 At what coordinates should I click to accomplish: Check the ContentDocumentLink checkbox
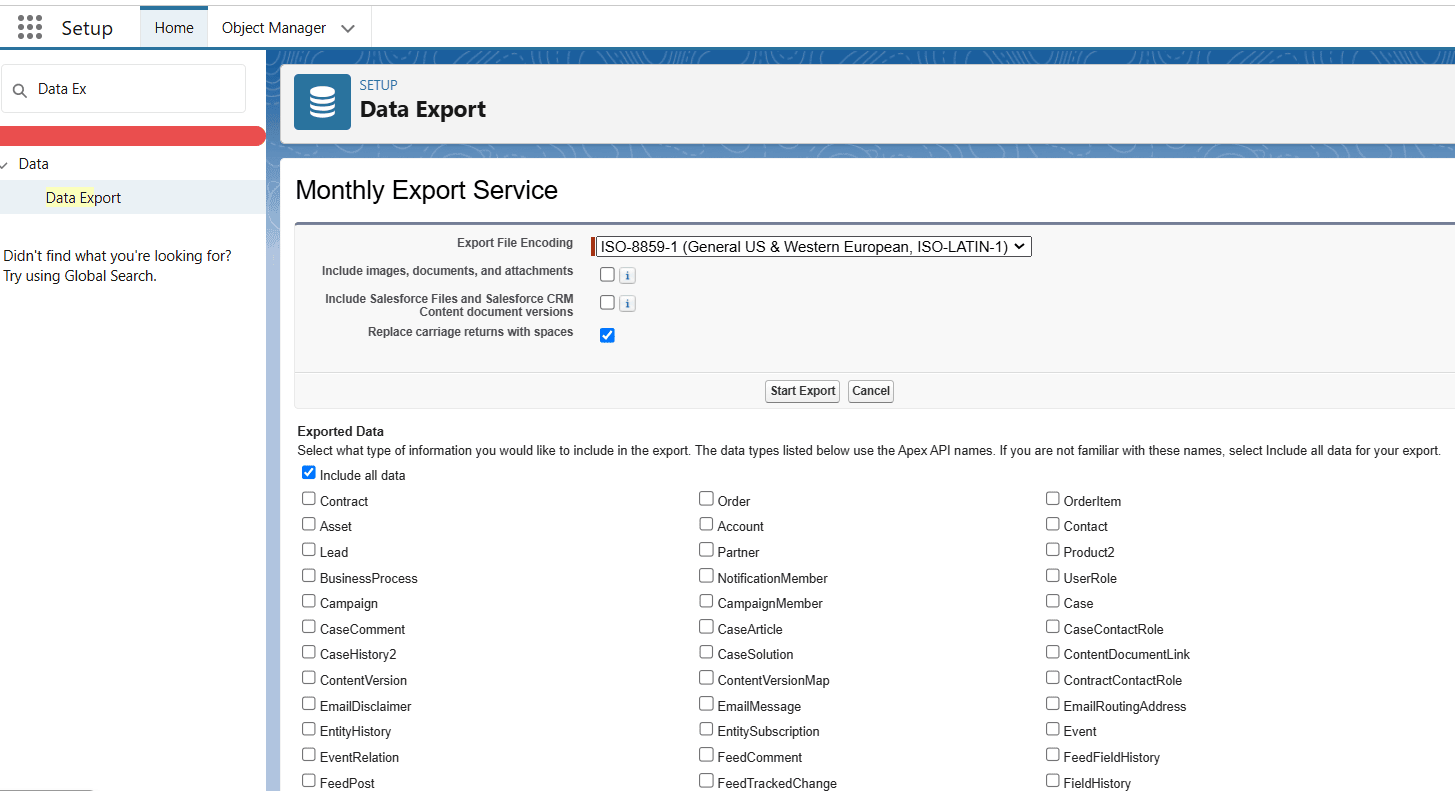[1053, 652]
